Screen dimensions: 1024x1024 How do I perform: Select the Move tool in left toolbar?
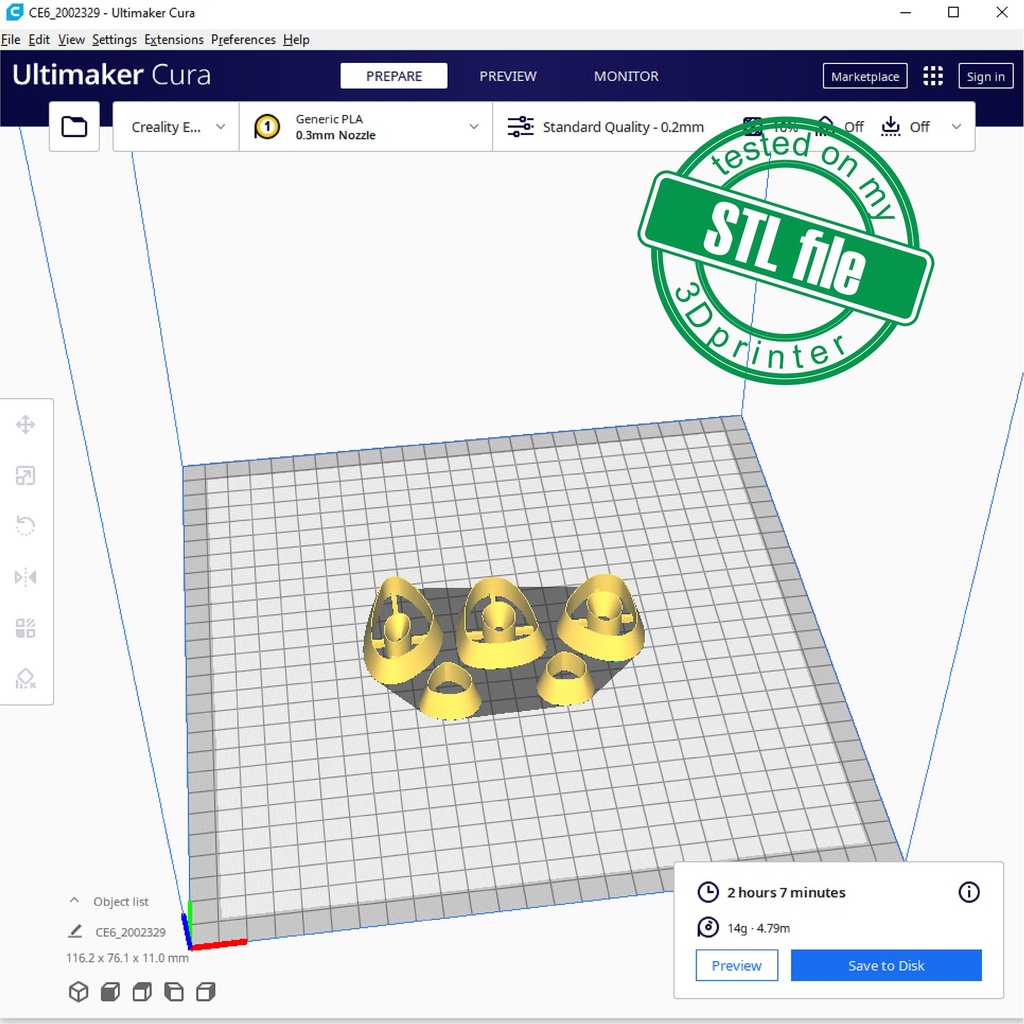point(26,425)
